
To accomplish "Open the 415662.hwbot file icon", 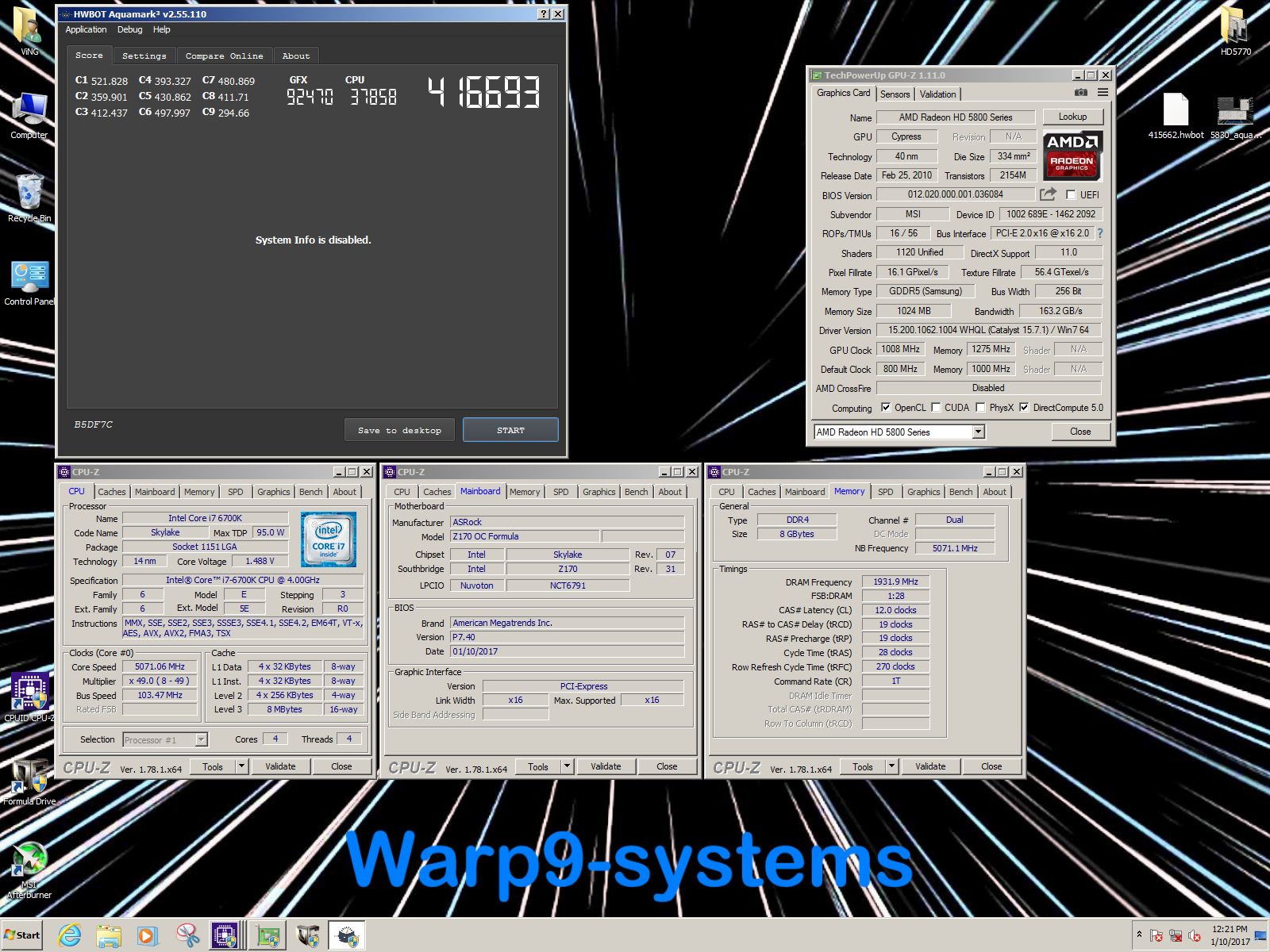I will click(1176, 116).
